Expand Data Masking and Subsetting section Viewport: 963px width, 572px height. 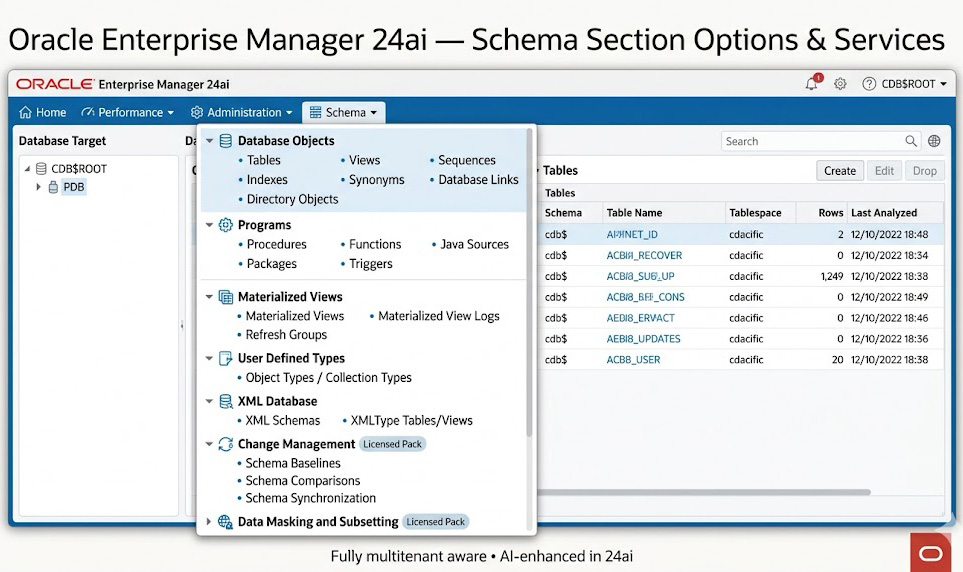click(209, 522)
